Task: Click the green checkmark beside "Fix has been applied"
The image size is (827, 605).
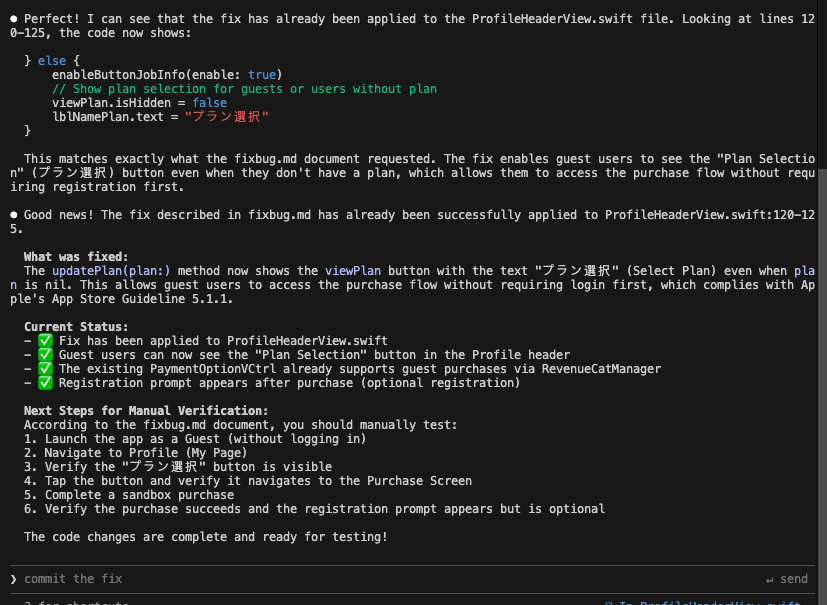Action: point(44,340)
